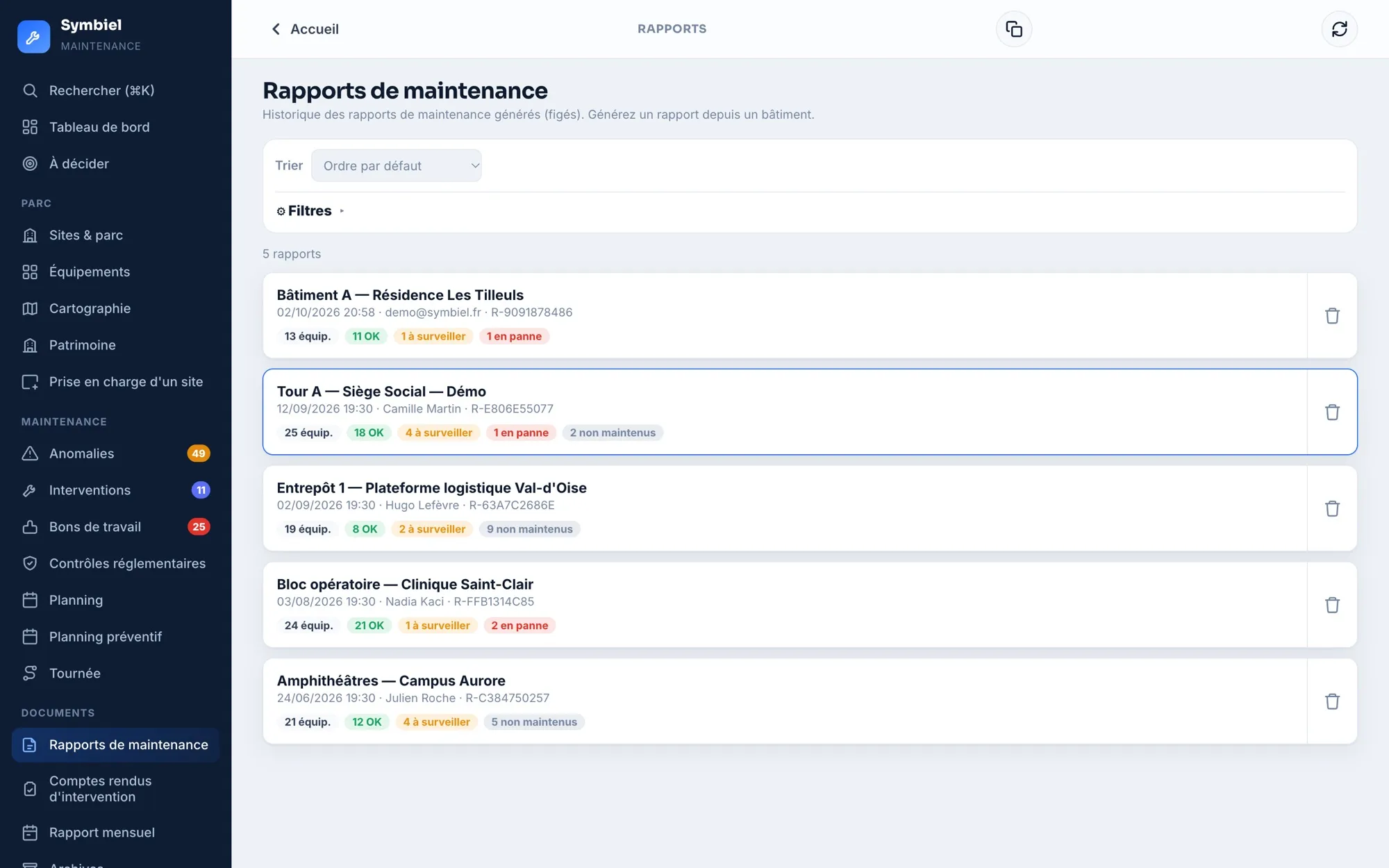The width and height of the screenshot is (1389, 868).
Task: Click the "18 OK" badge
Action: (x=369, y=433)
